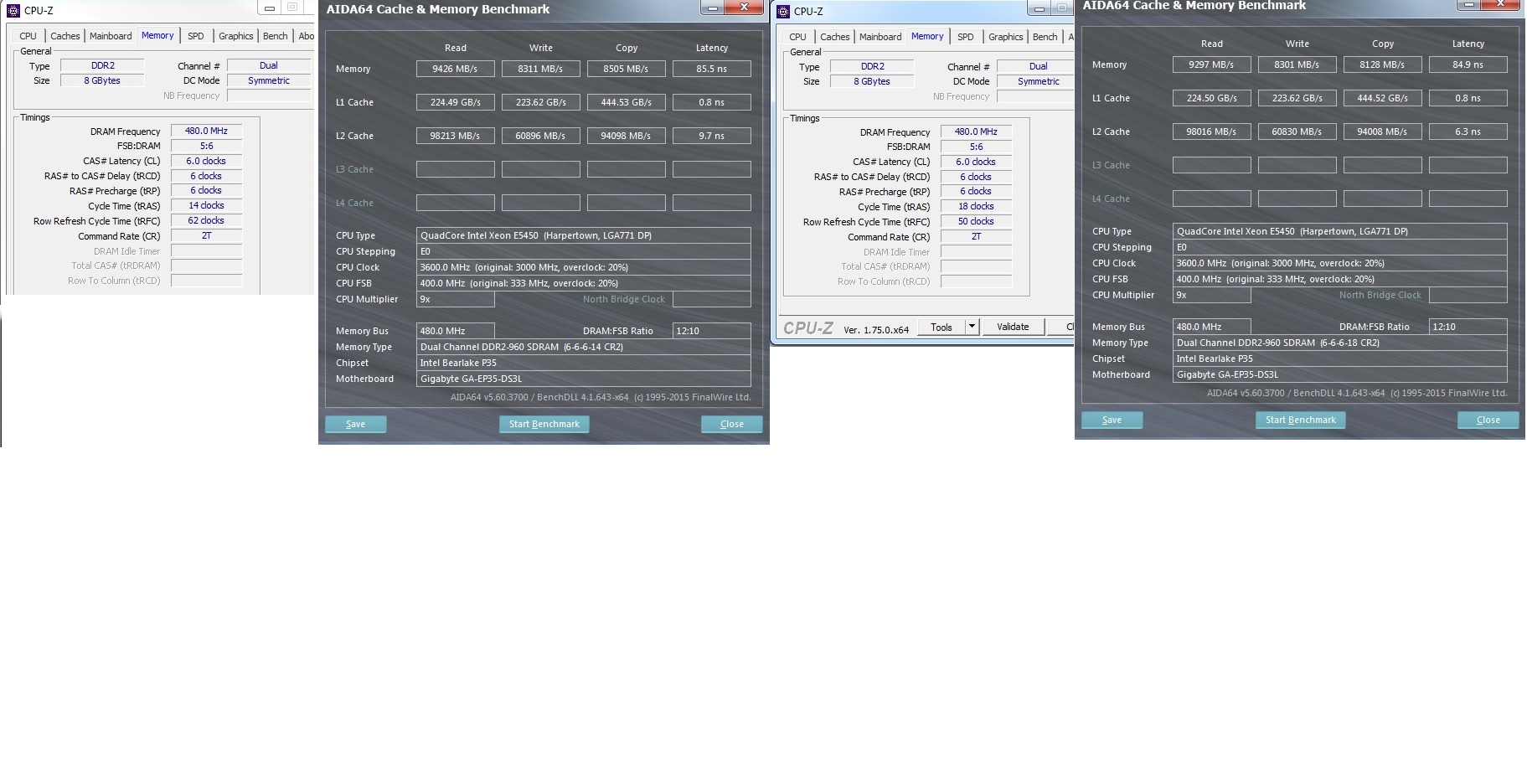The height and width of the screenshot is (784, 1527).
Task: Click CPU-Z app icon in right window title
Action: [x=783, y=12]
